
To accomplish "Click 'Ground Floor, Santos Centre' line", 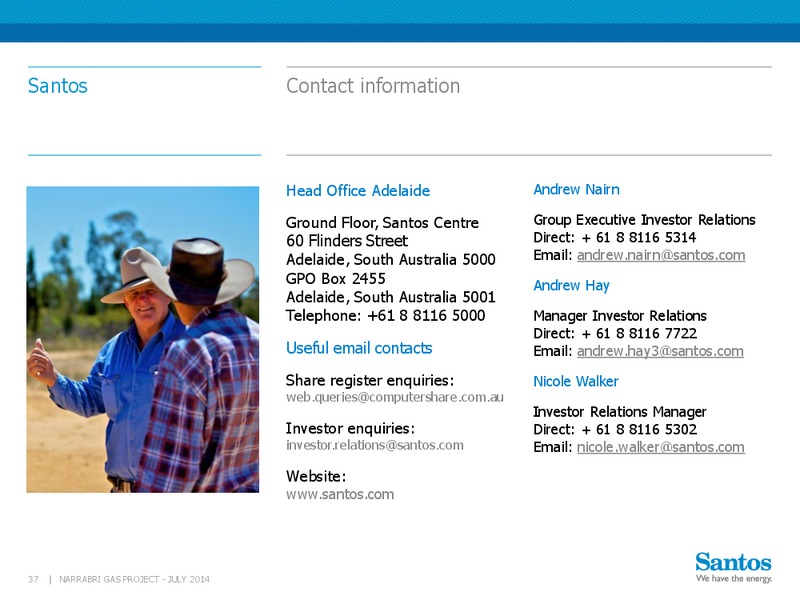I will (382, 223).
